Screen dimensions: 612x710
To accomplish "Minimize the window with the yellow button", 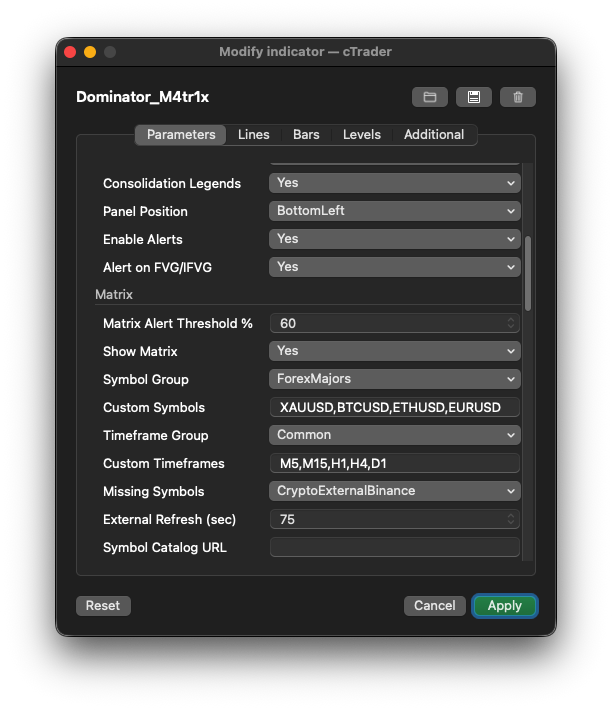I will point(90,52).
